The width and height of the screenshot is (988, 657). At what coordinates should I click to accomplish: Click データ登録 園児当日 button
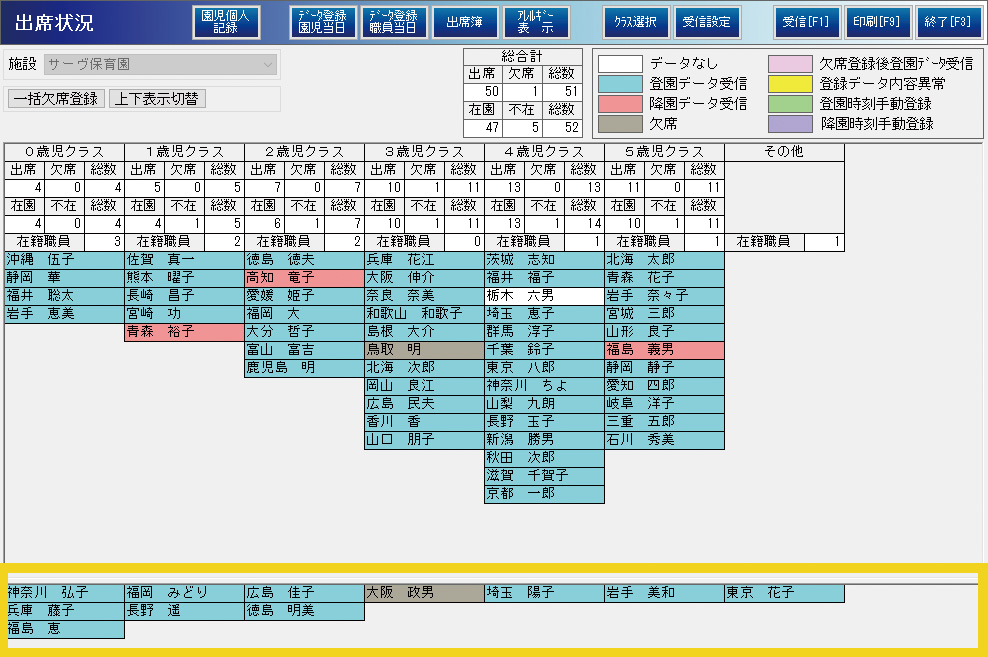tap(323, 22)
